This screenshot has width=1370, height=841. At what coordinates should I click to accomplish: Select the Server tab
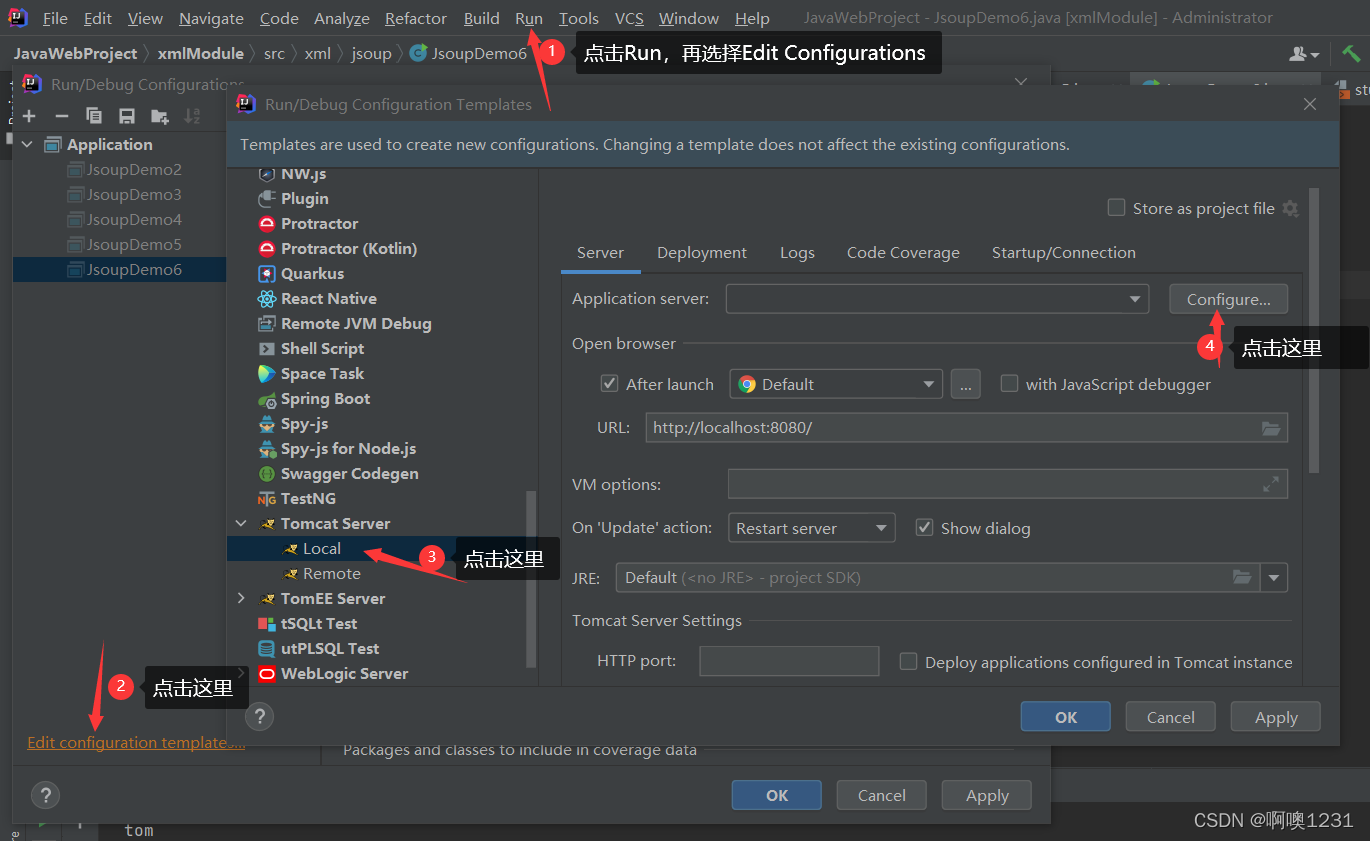[x=600, y=253]
